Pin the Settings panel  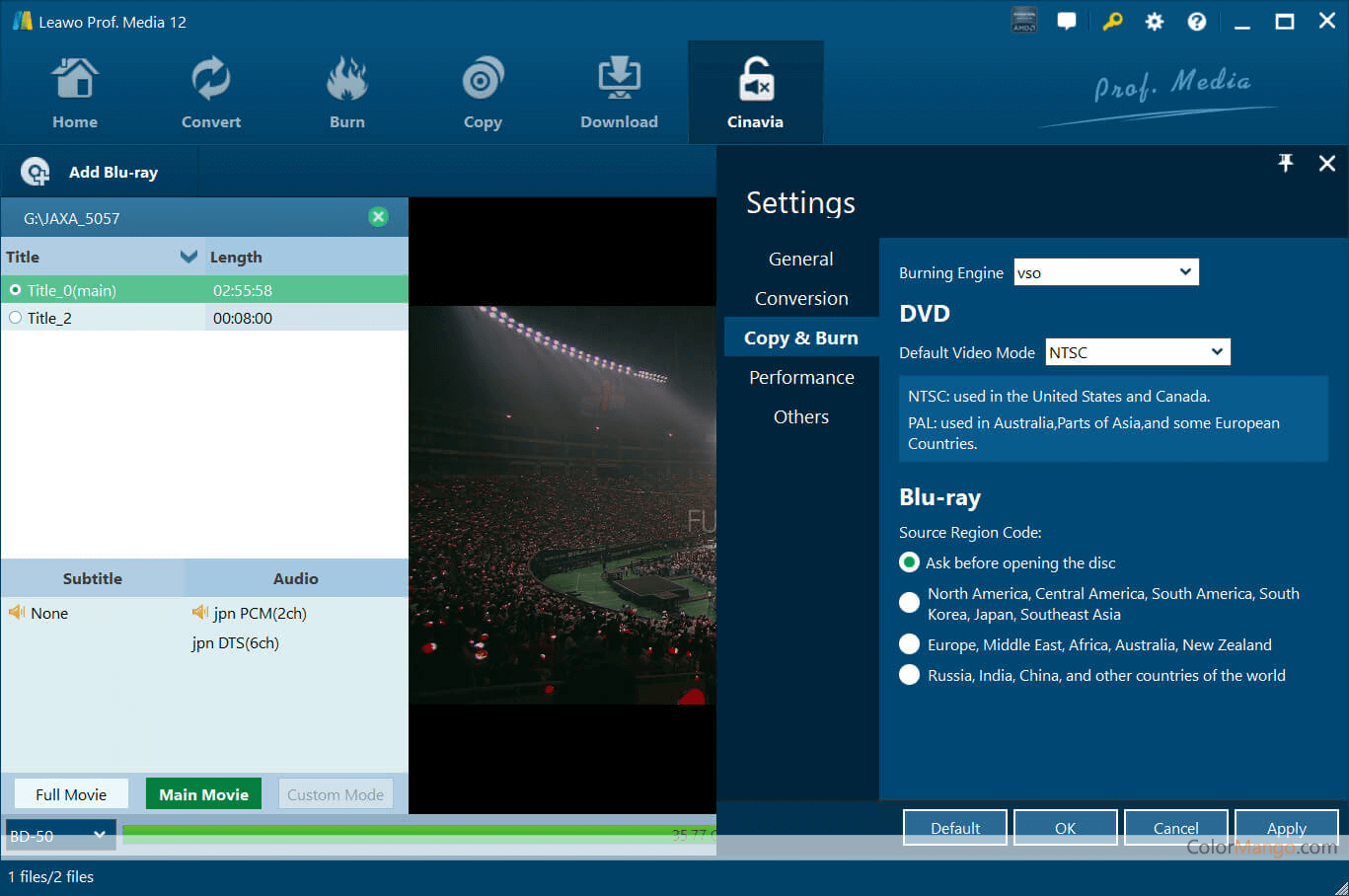(1285, 164)
